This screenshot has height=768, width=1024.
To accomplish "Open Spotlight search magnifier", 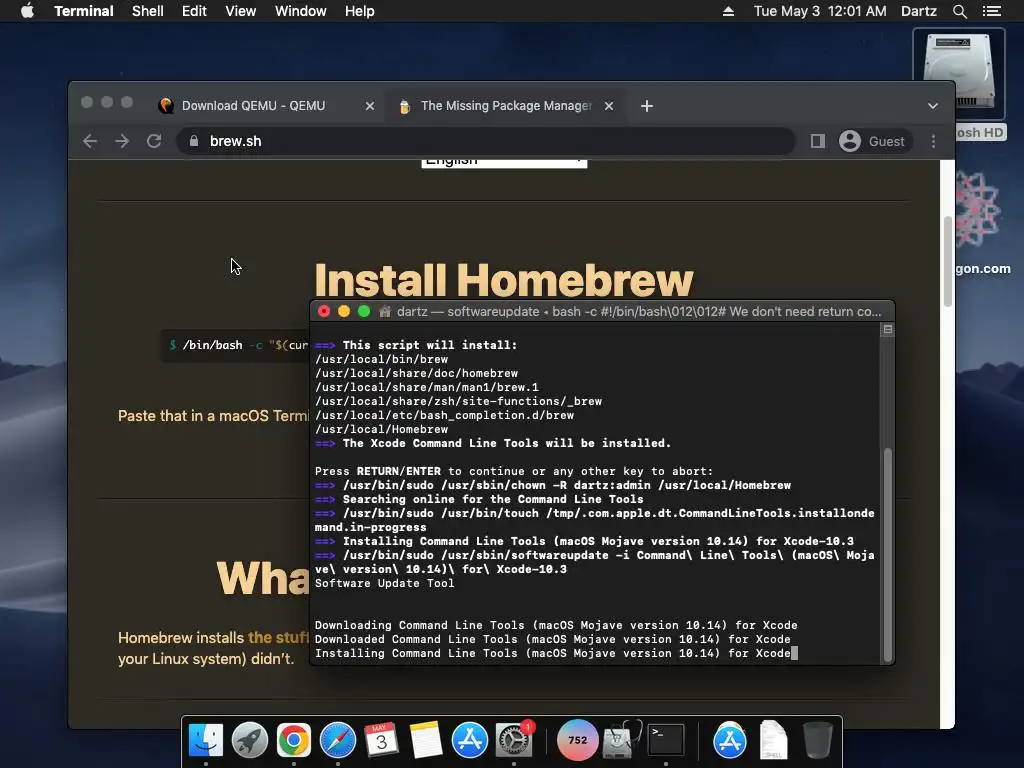I will click(x=960, y=11).
